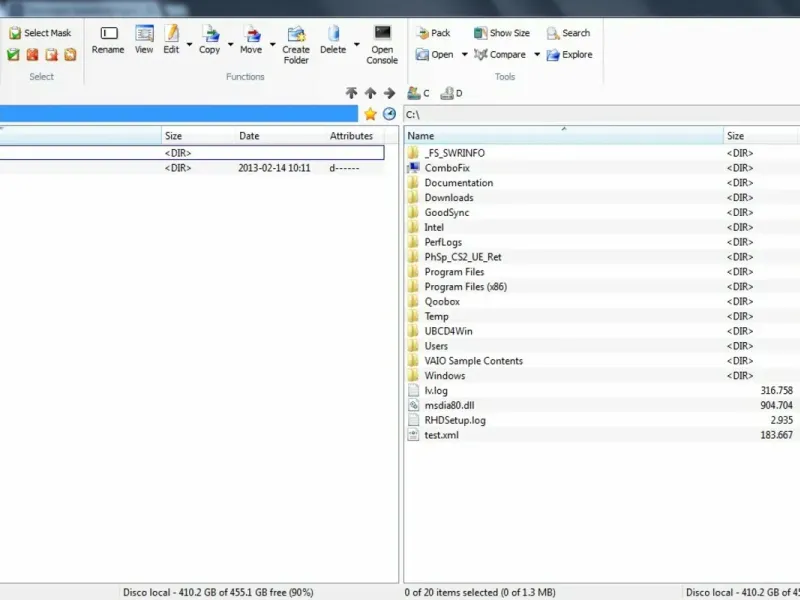Click the plain up arrow for parent folder
This screenshot has width=800, height=600.
370,93
